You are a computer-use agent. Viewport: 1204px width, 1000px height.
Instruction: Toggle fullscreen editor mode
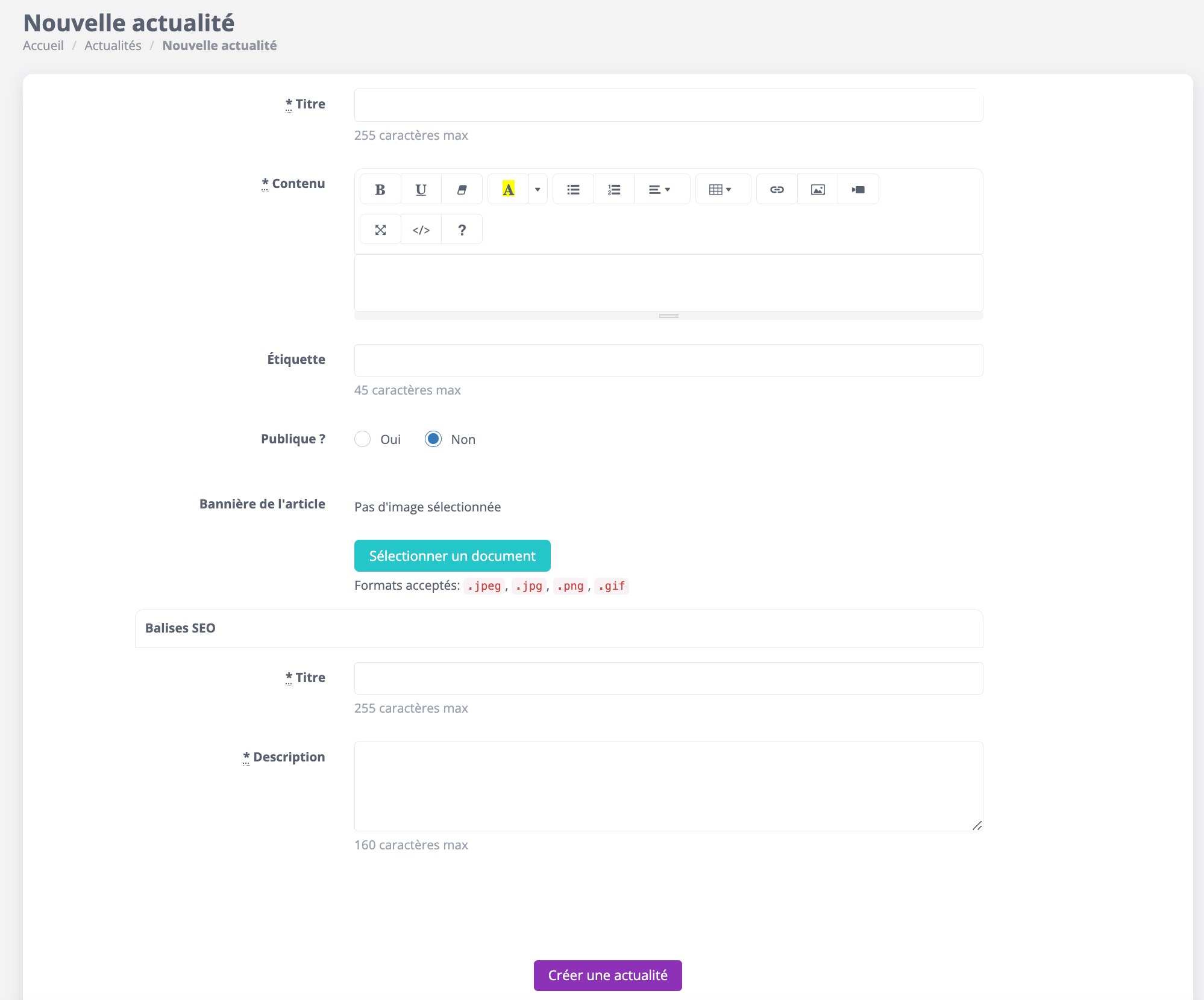380,230
